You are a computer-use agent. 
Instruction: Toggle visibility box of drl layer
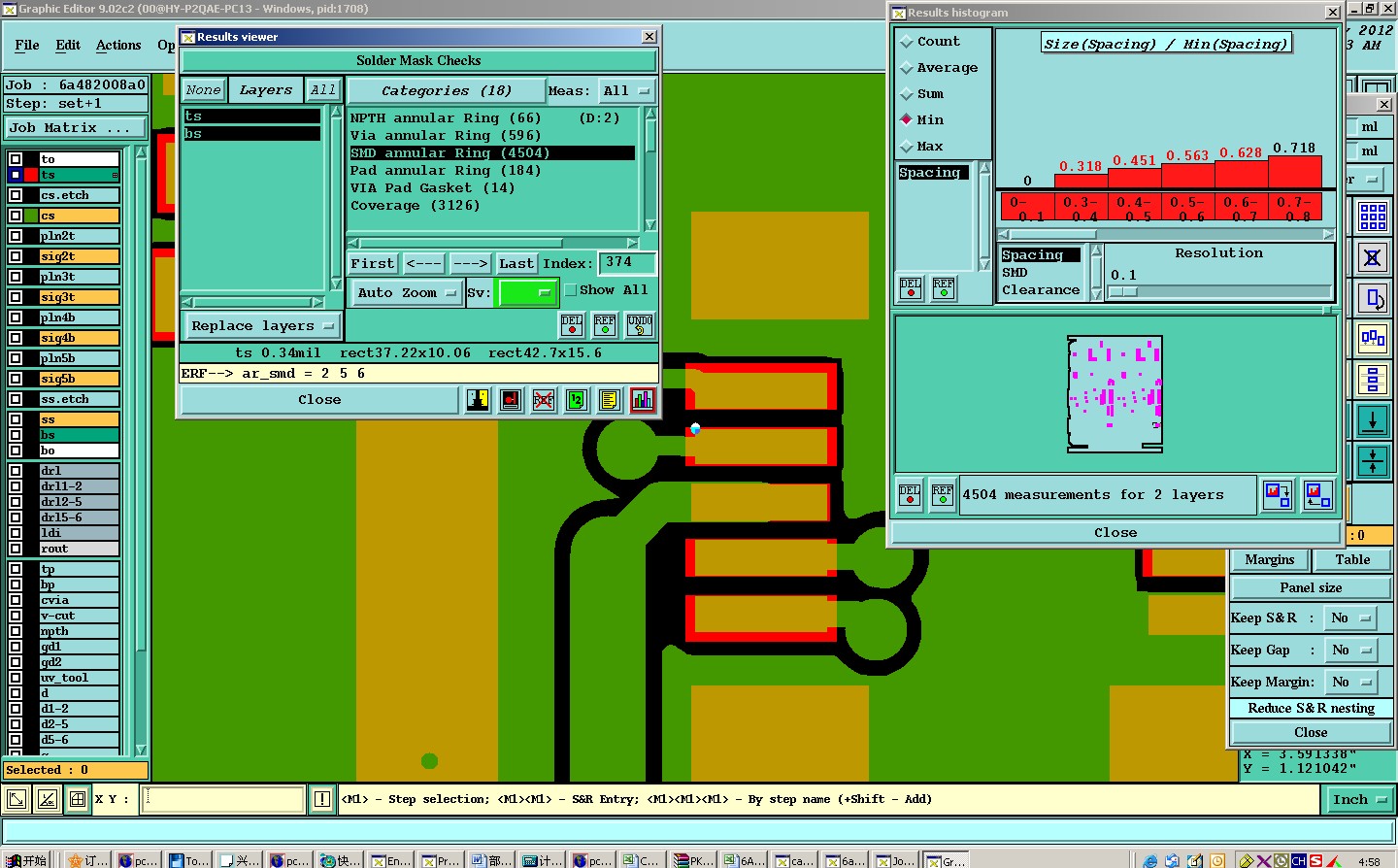click(x=16, y=471)
